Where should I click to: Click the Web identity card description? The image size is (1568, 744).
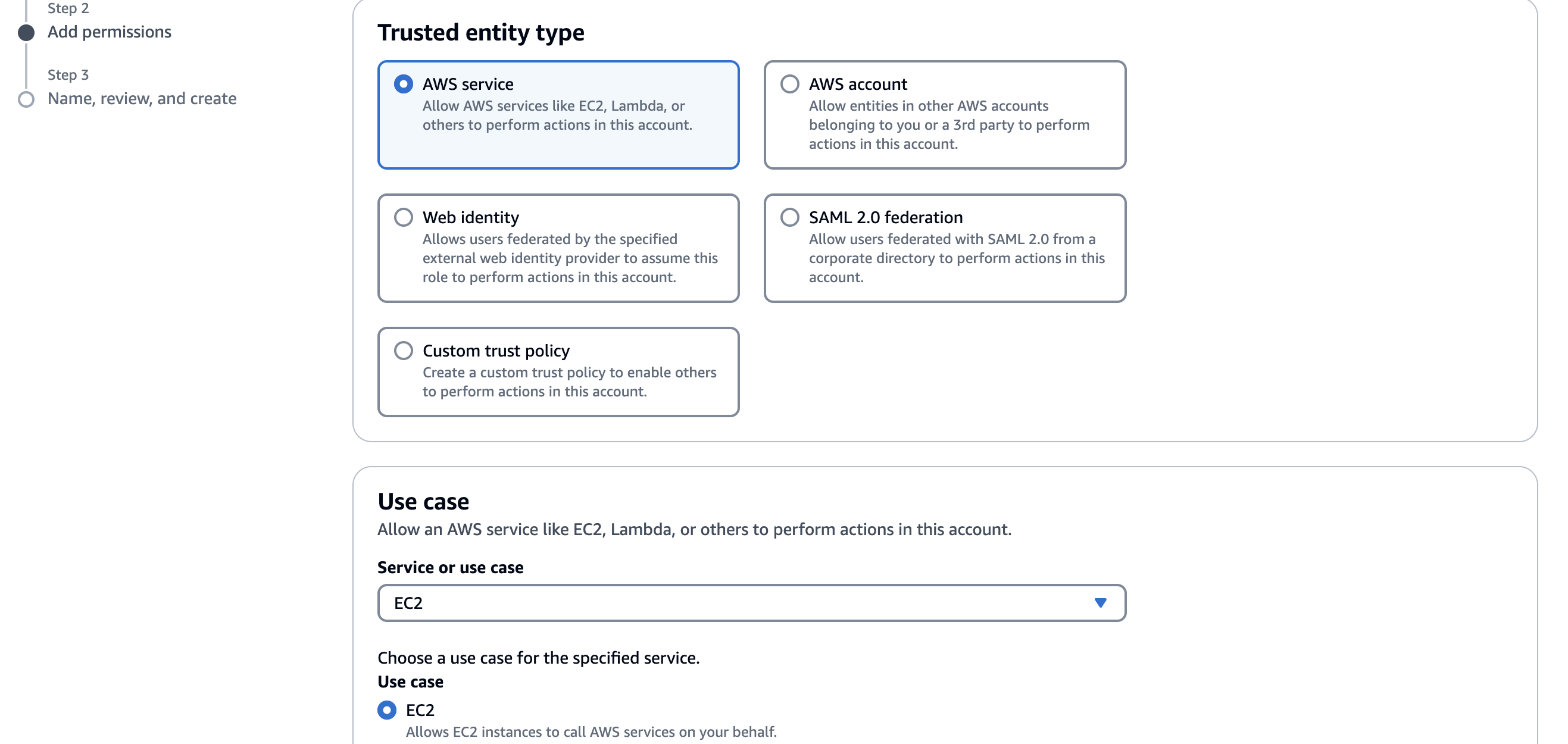pyautogui.click(x=569, y=258)
